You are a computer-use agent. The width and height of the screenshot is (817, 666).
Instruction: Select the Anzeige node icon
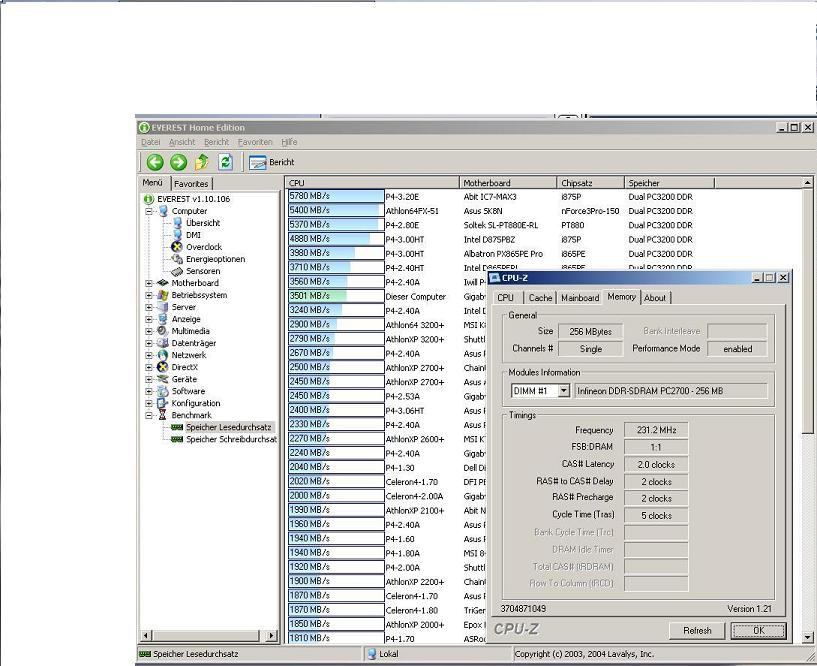coord(163,319)
